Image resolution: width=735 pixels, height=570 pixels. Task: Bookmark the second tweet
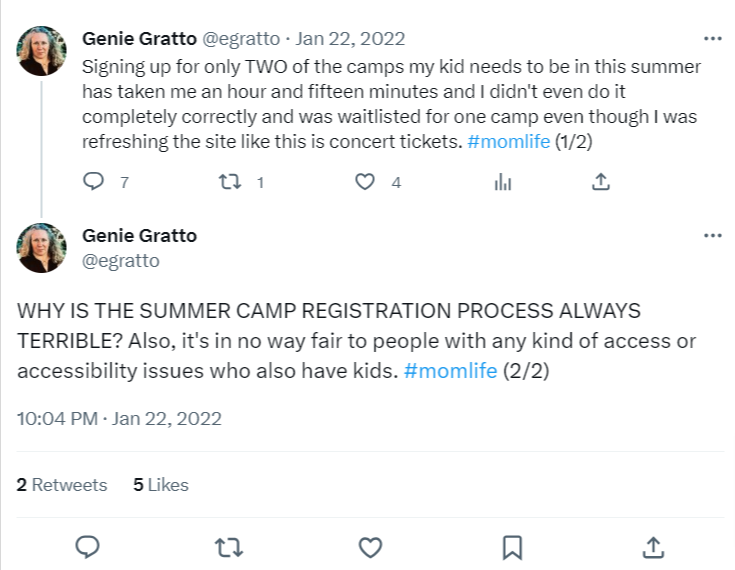tap(512, 547)
